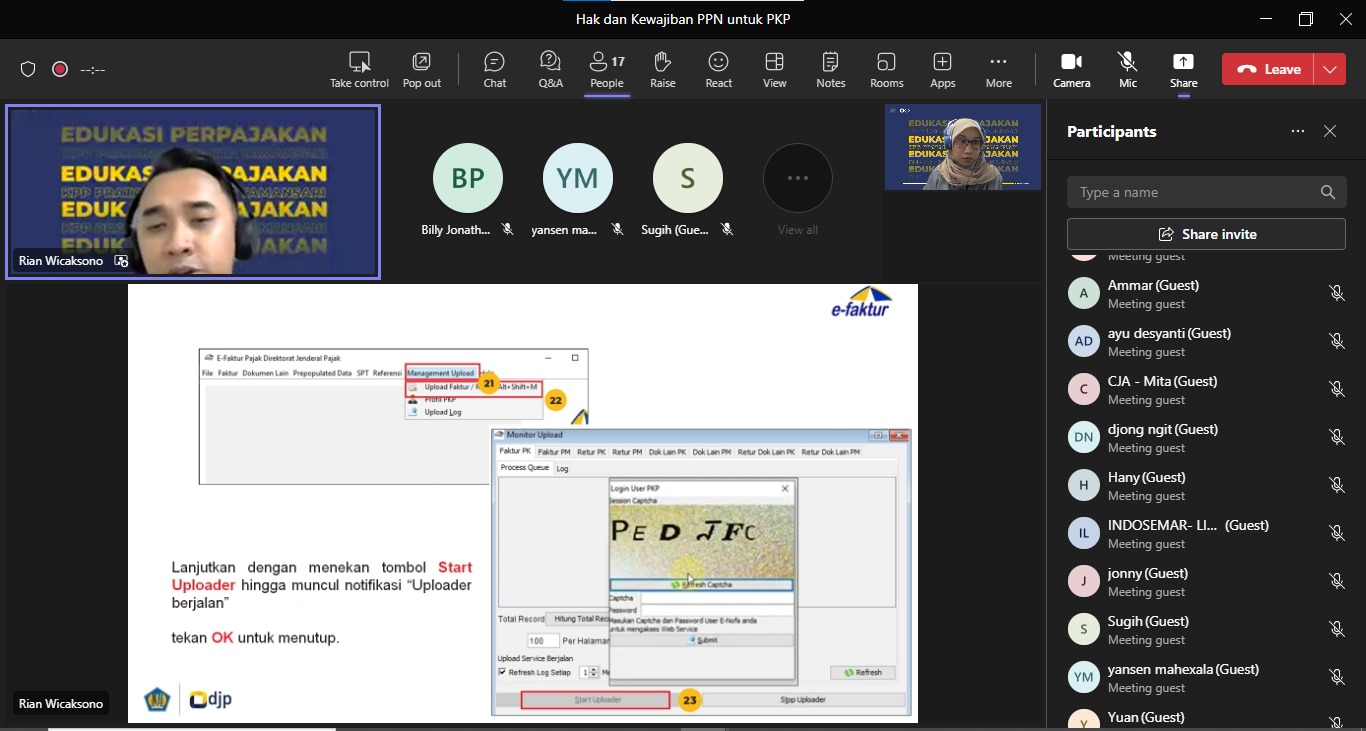Click yansen mahexala's muted mic icon in the Participants panel
Viewport: 1366px width, 731px height.
coord(1336,677)
